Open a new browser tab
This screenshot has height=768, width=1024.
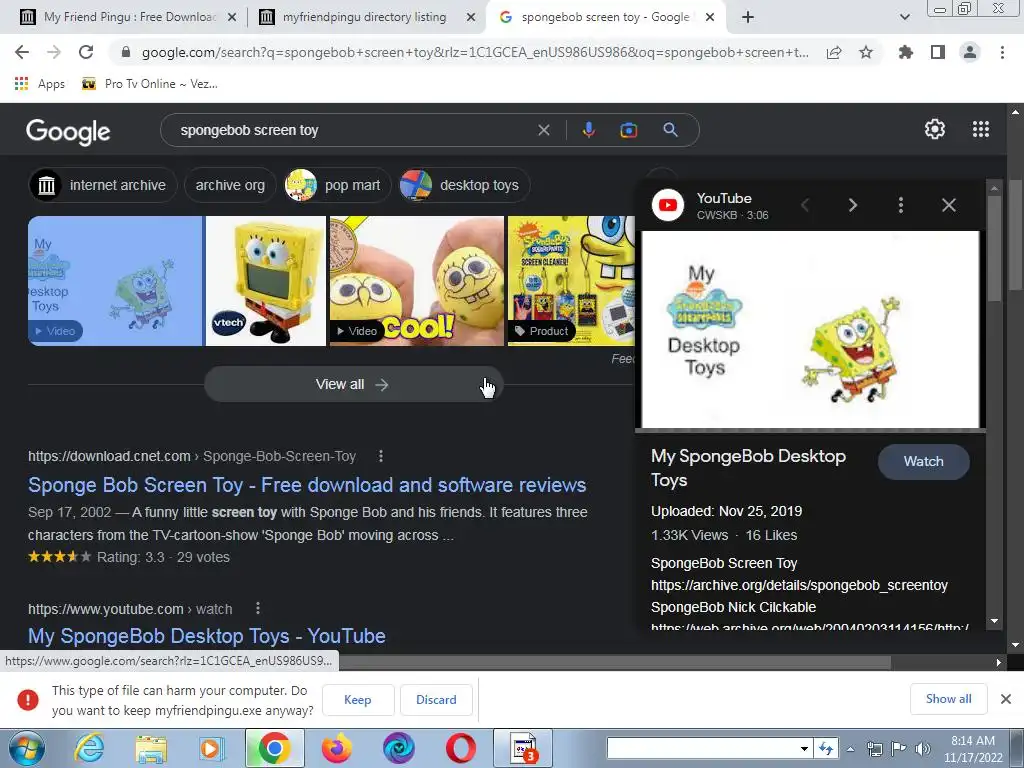click(x=748, y=17)
